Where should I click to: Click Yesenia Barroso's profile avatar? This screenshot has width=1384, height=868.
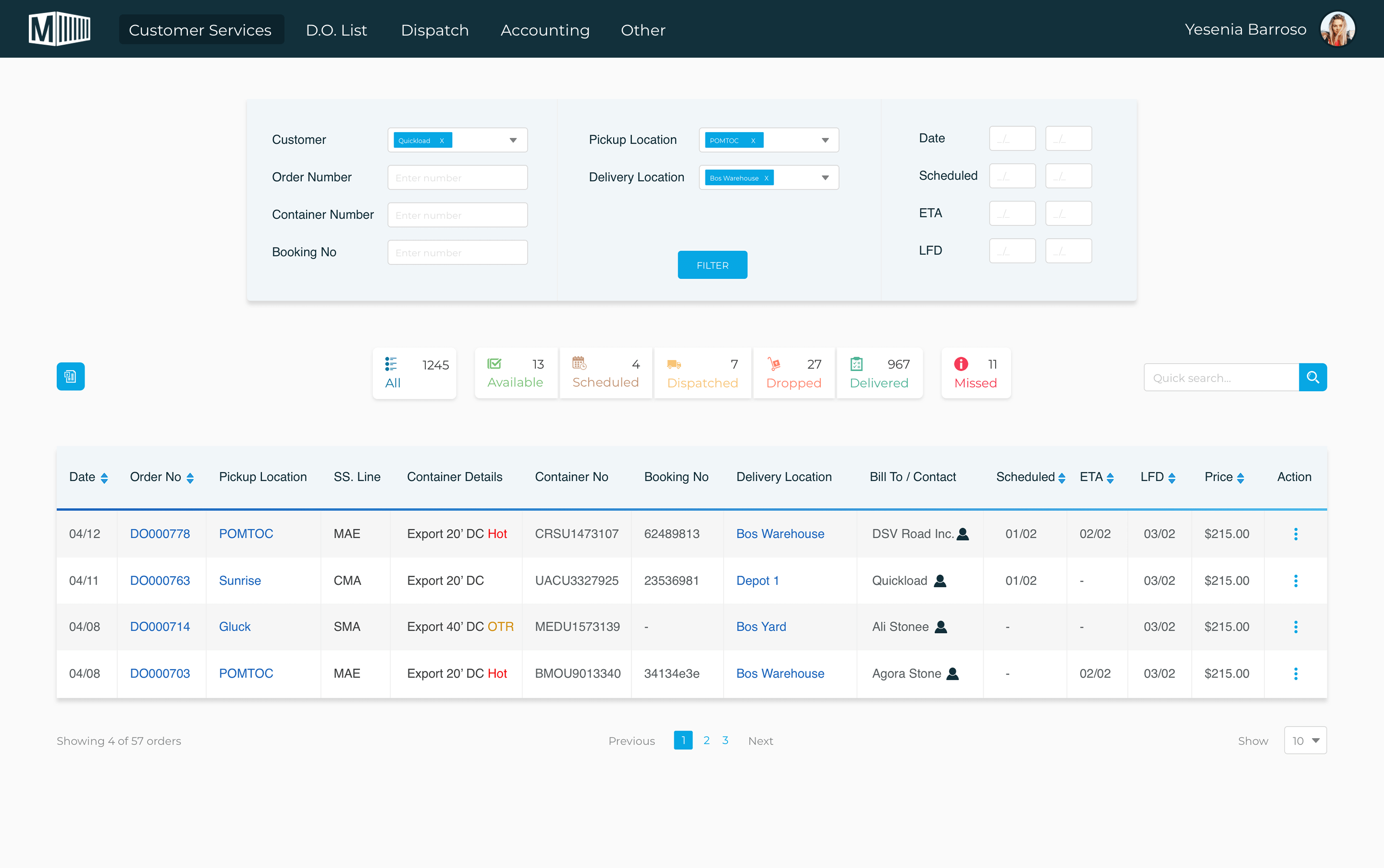[x=1337, y=29]
